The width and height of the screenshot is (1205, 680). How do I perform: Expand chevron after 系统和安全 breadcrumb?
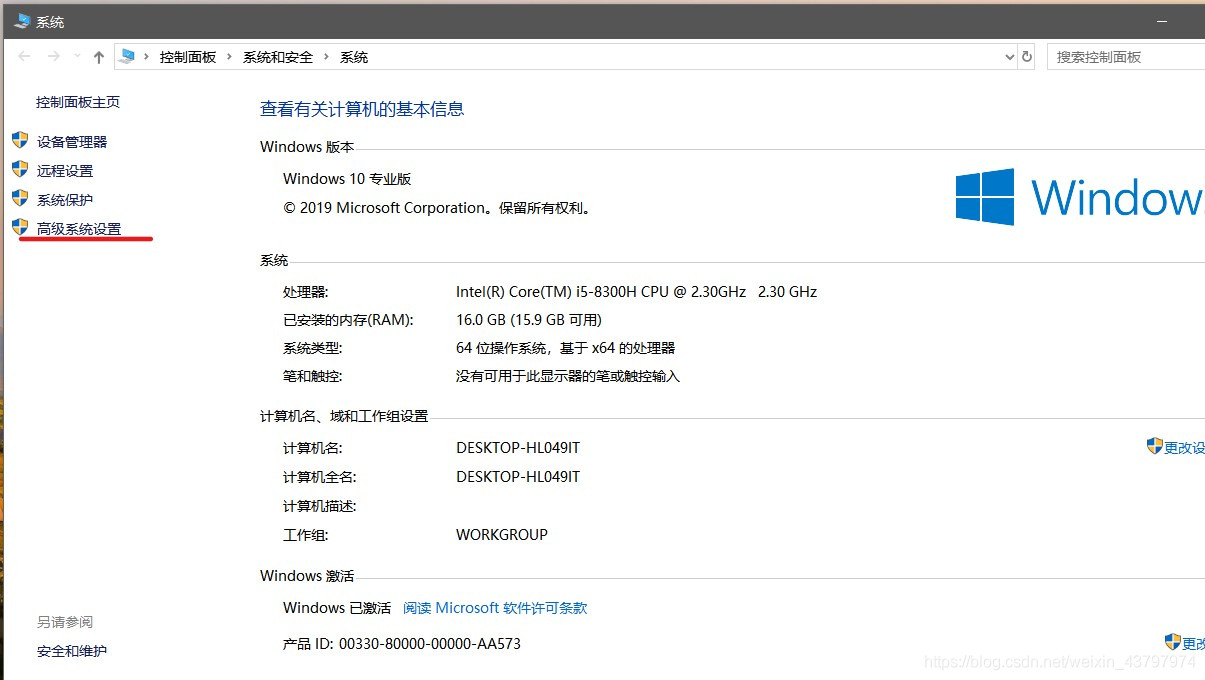(326, 57)
